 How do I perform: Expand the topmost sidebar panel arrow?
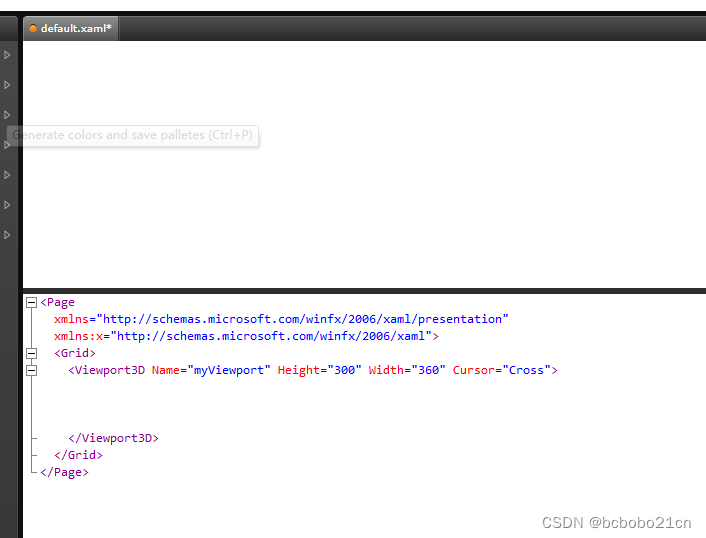(7, 55)
